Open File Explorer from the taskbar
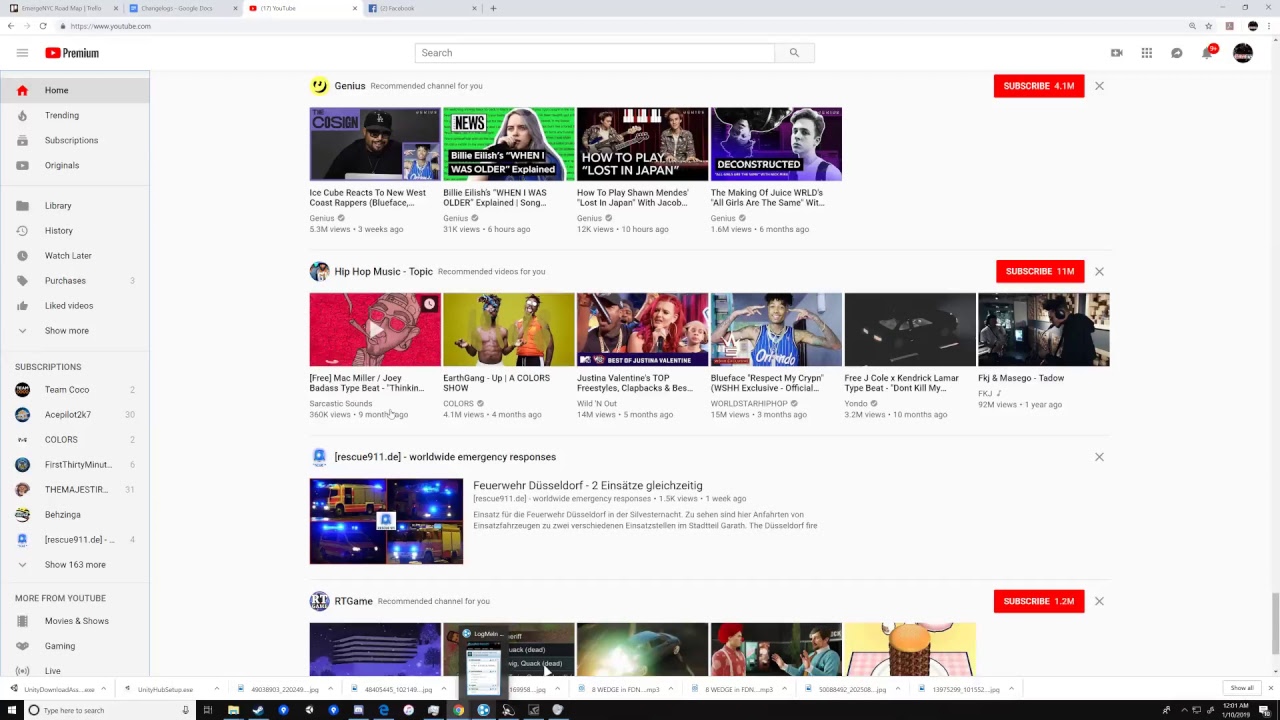The height and width of the screenshot is (720, 1280). point(233,710)
